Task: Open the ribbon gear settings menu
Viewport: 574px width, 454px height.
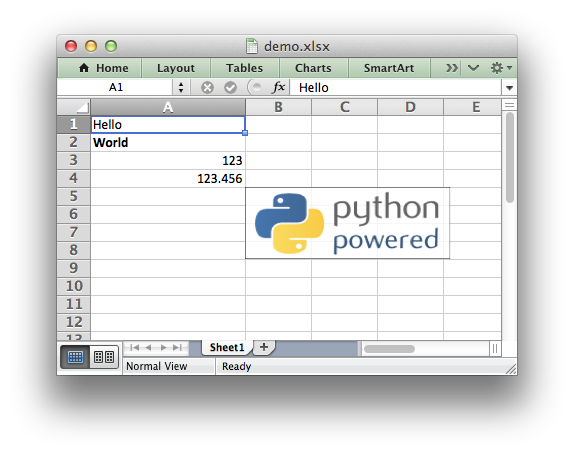Action: coord(501,68)
